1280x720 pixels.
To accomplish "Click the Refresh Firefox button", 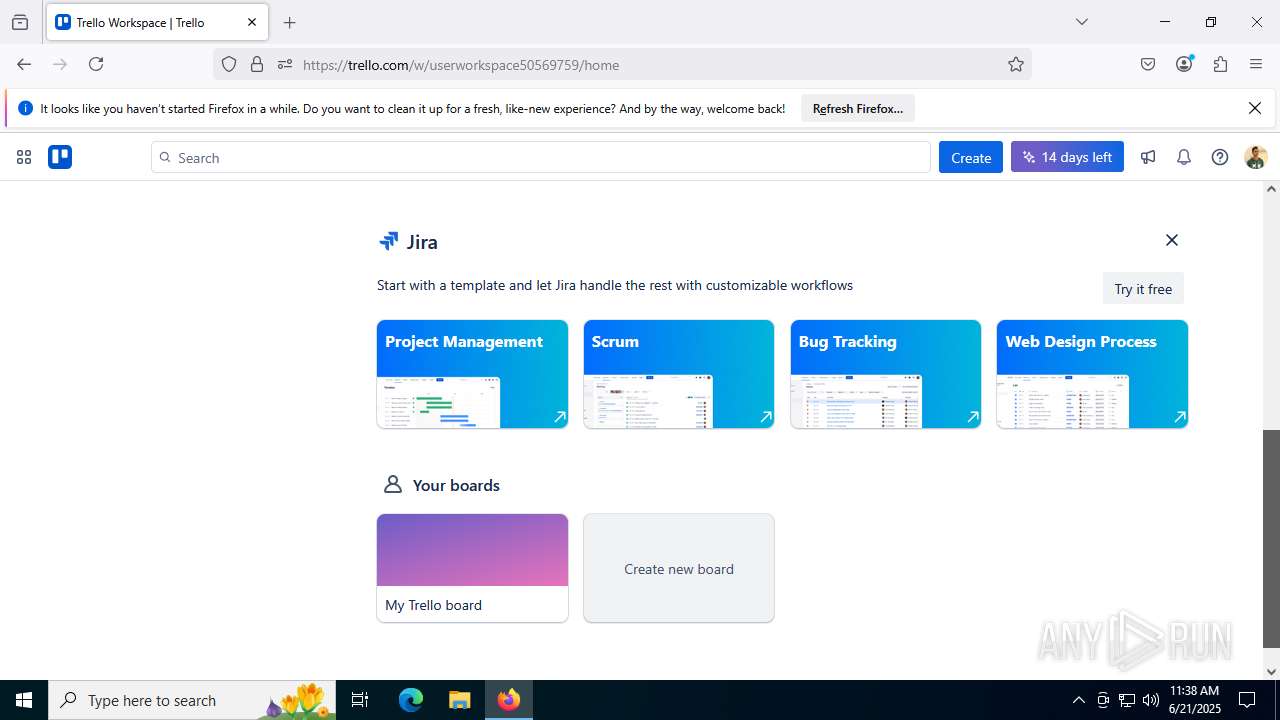I will (858, 108).
